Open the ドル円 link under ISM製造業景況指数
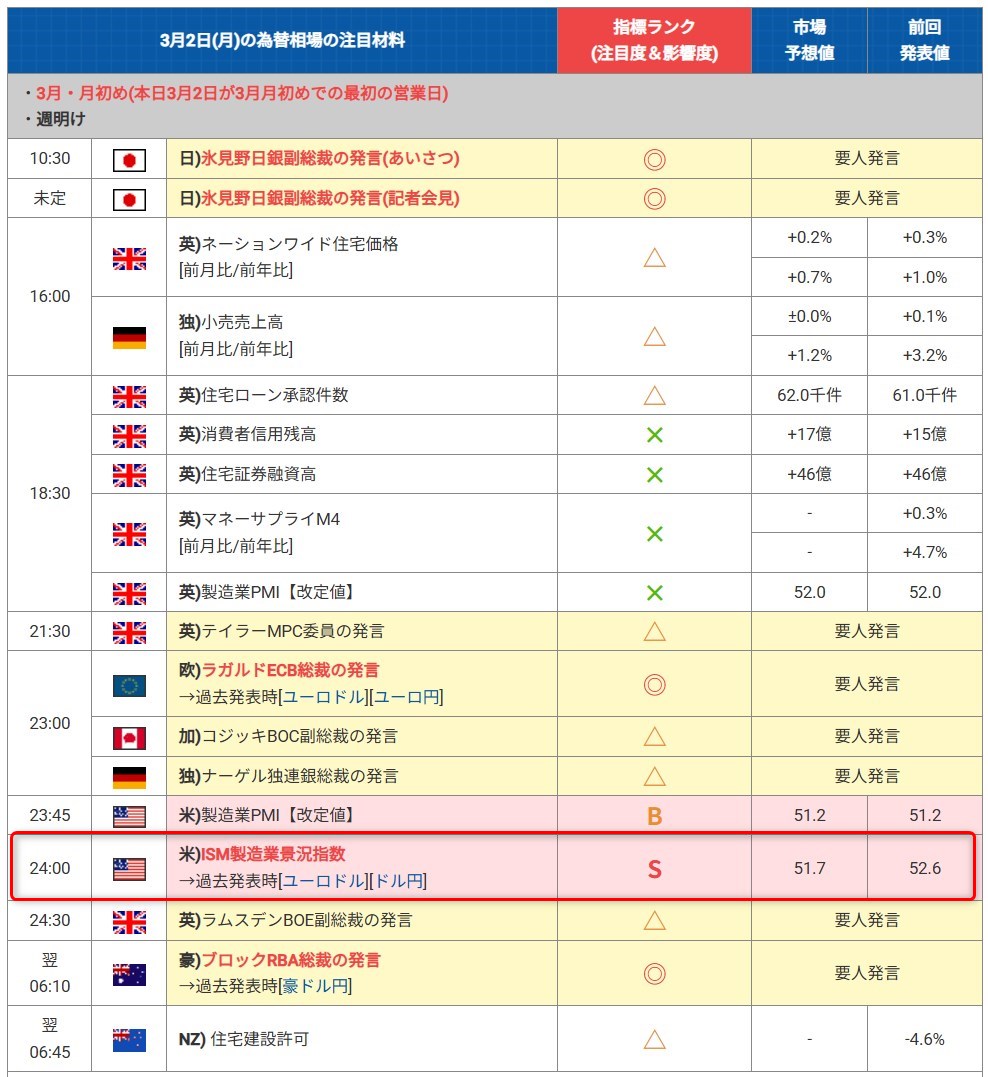This screenshot has height=1077, width=988. tap(400, 881)
